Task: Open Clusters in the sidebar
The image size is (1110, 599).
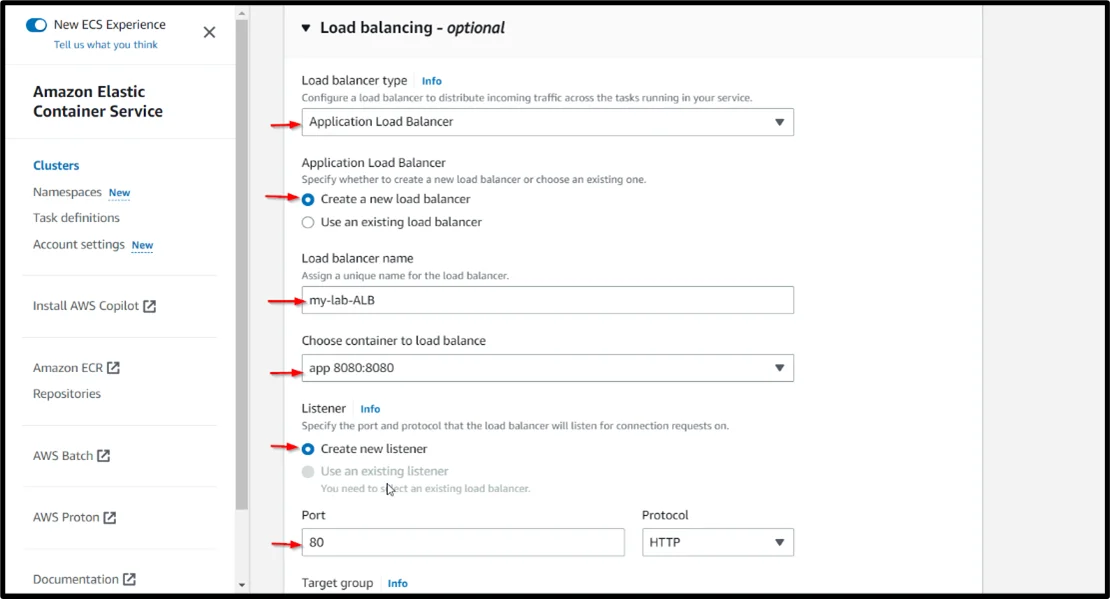Action: point(56,166)
